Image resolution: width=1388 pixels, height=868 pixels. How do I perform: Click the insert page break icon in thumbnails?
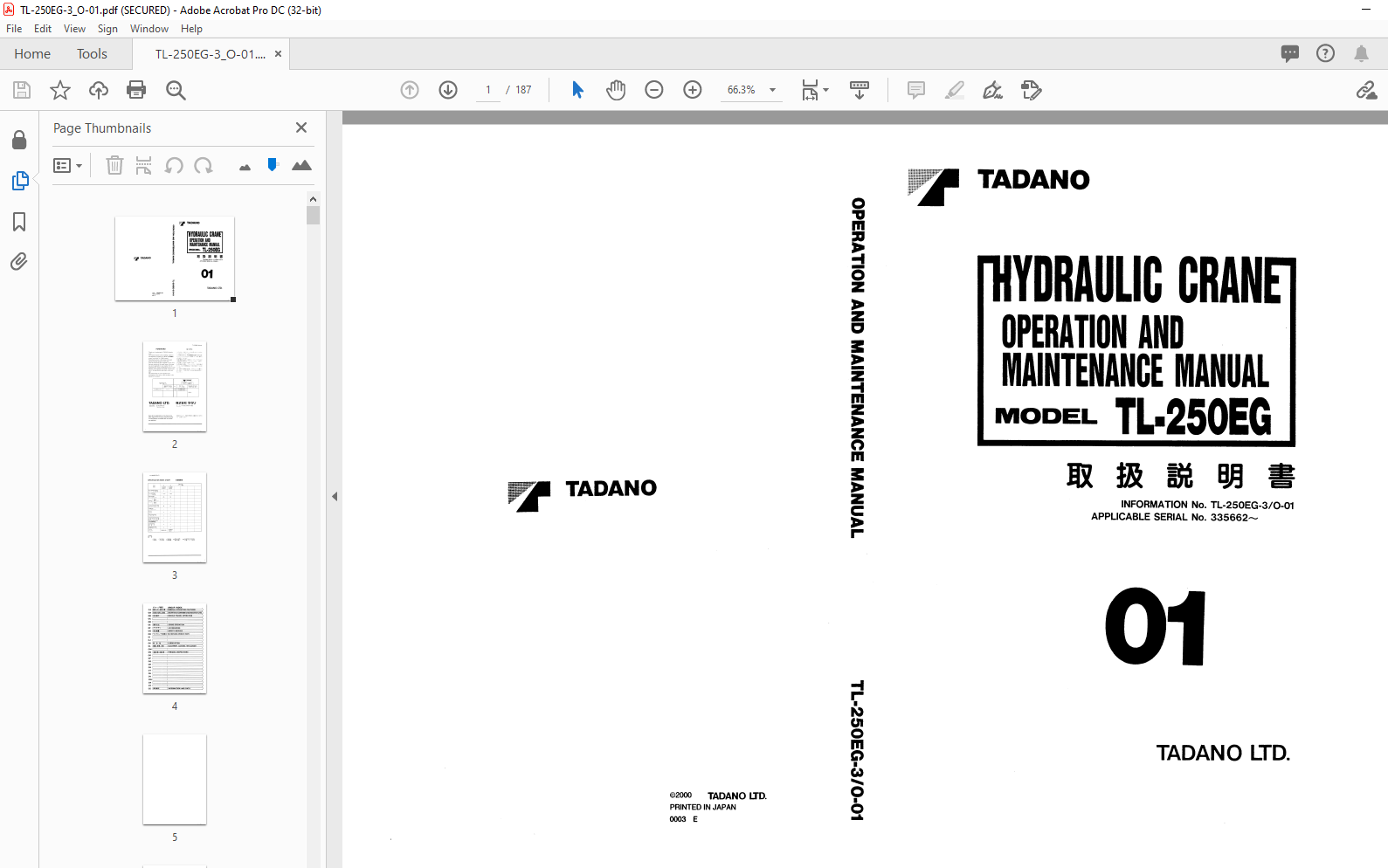(144, 165)
